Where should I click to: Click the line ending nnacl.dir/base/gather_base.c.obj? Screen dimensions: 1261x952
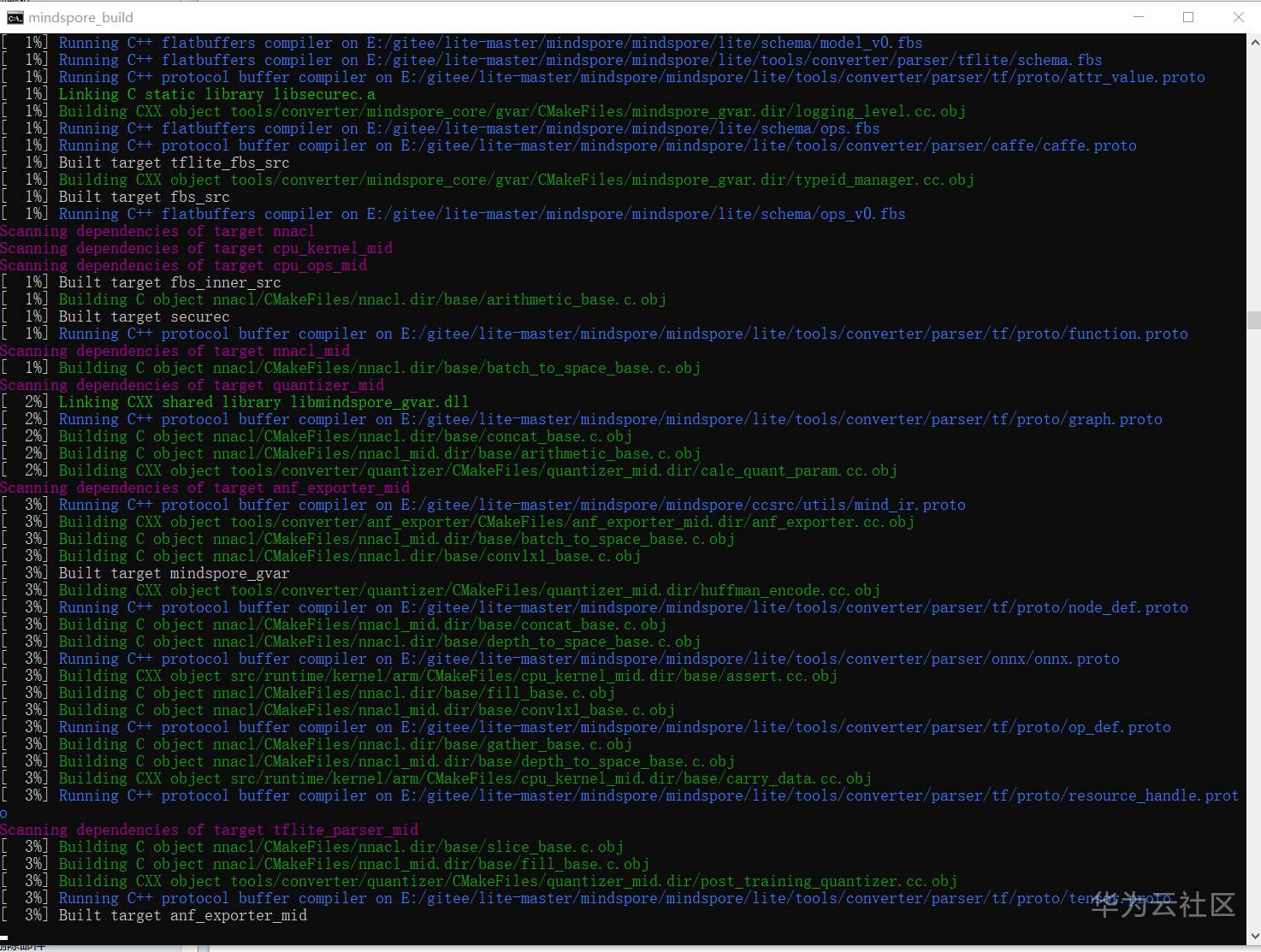point(316,744)
